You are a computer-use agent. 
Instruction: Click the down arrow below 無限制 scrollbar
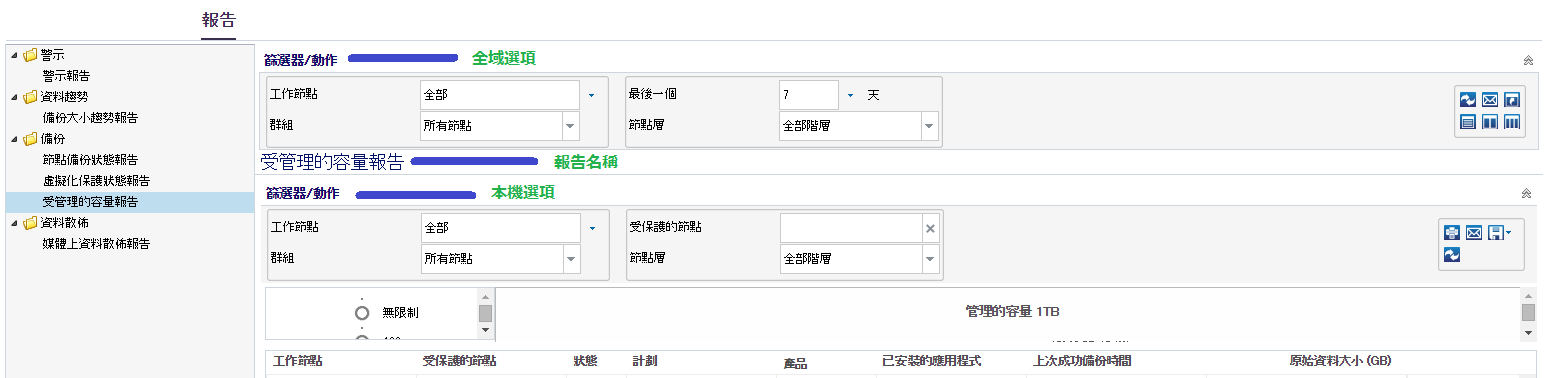coord(485,330)
